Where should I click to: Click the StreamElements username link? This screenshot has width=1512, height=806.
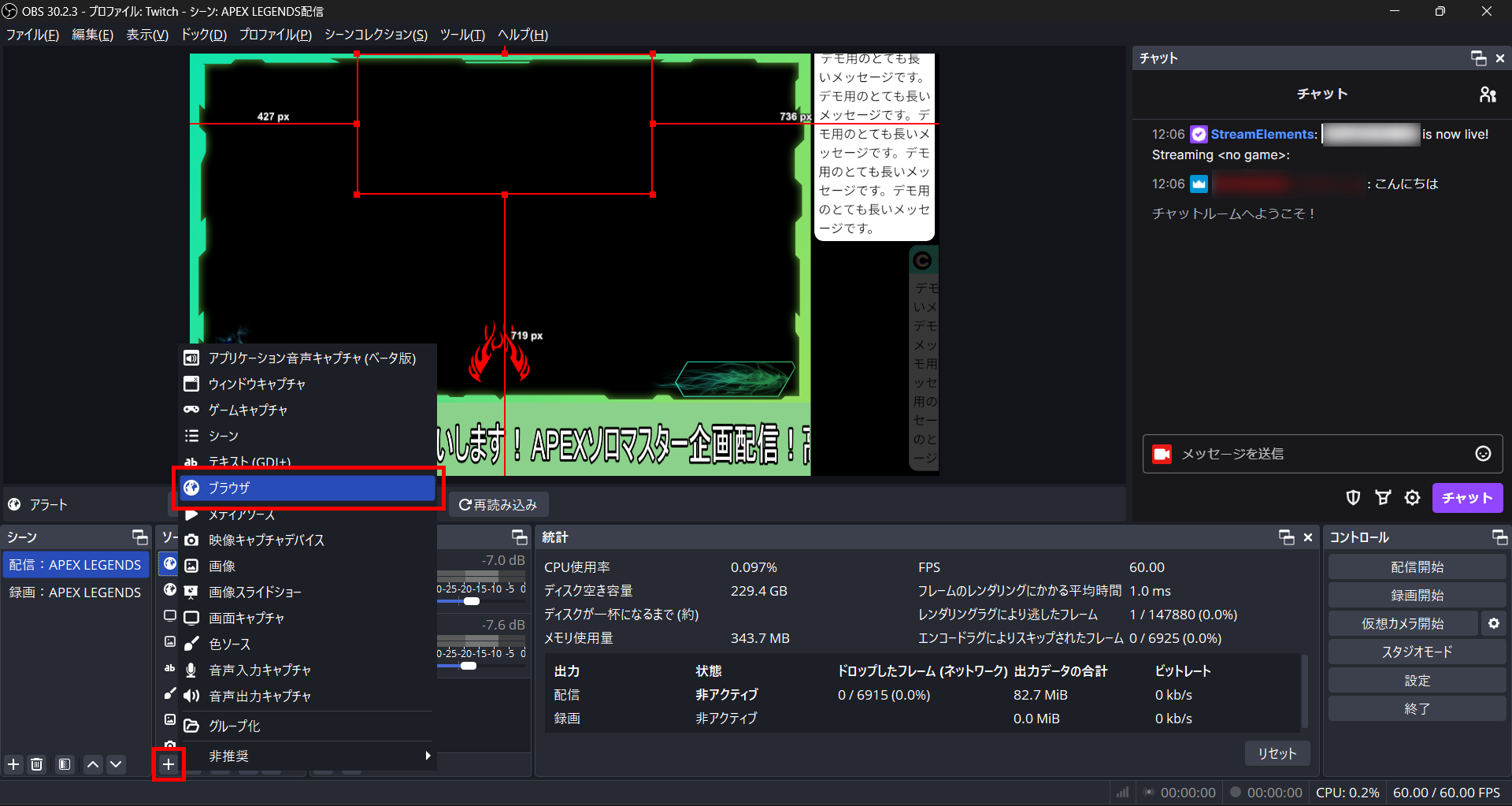point(1264,134)
